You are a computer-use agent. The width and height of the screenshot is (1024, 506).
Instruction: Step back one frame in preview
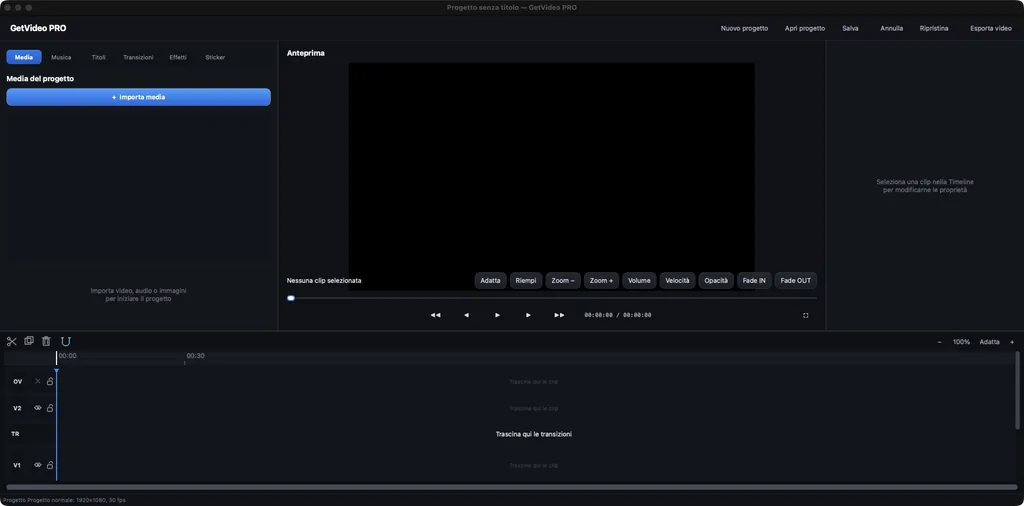tap(466, 315)
